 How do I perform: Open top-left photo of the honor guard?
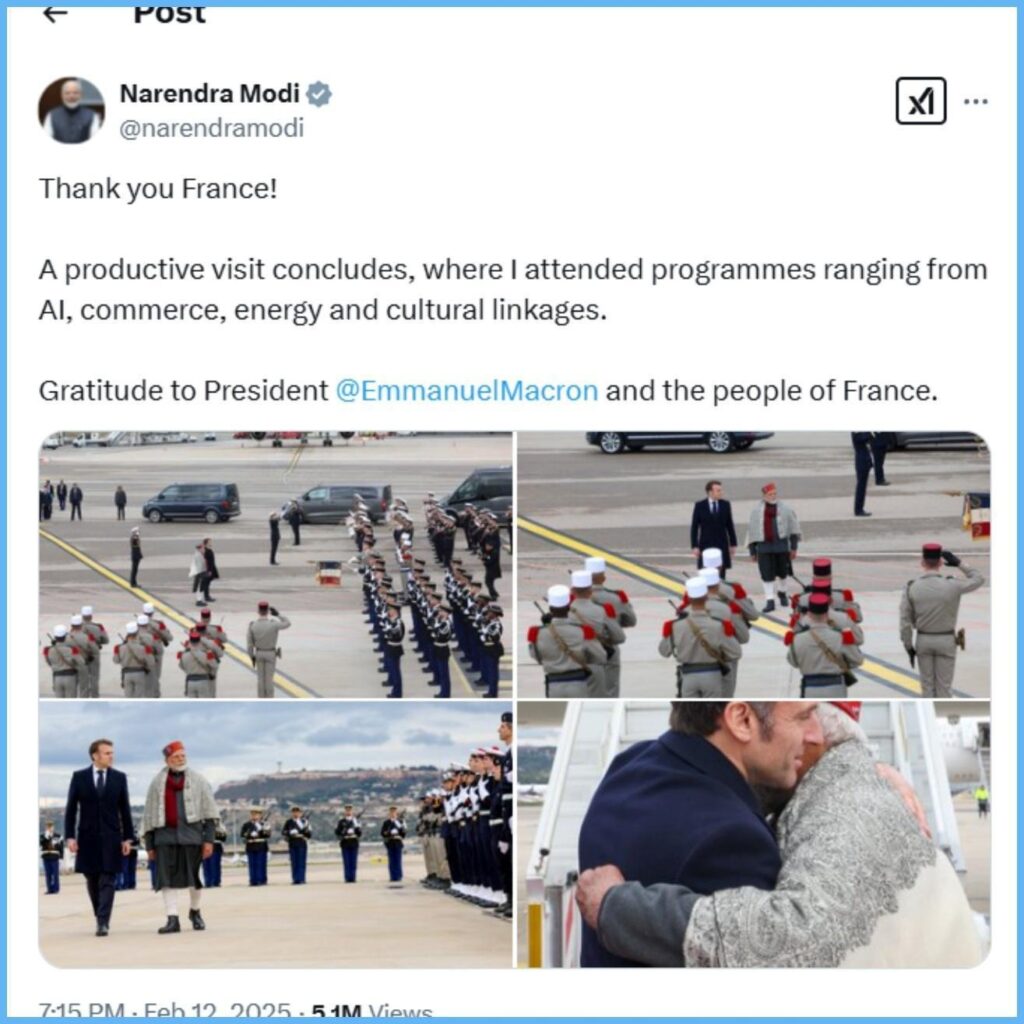pos(276,564)
